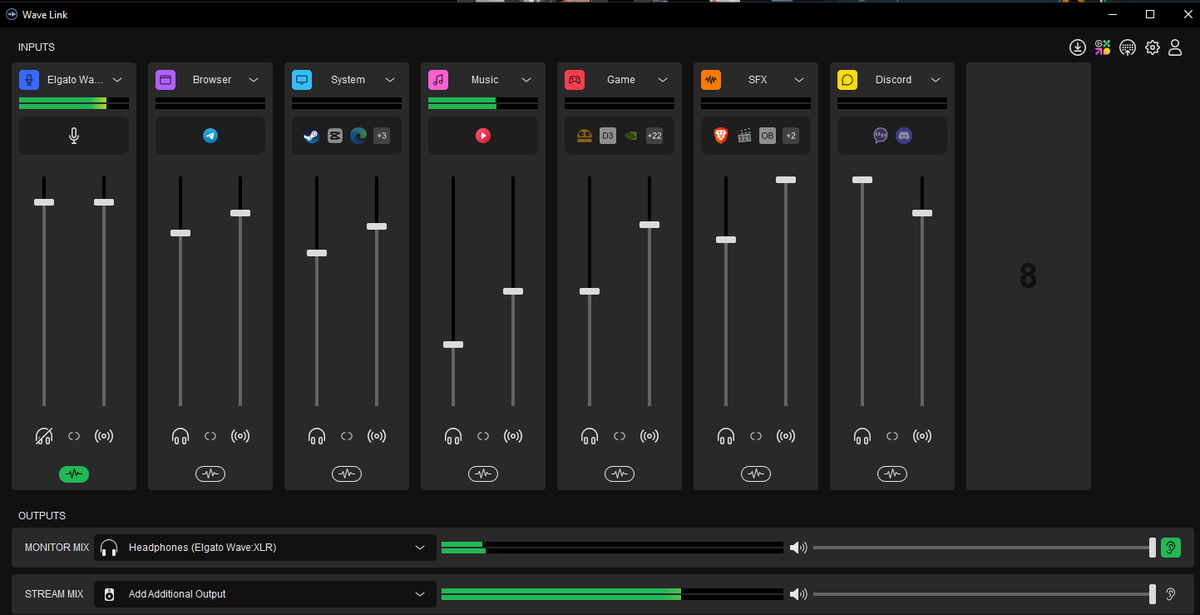Show the +3 more apps in System channel
Image resolution: width=1200 pixels, height=615 pixels.
382,135
